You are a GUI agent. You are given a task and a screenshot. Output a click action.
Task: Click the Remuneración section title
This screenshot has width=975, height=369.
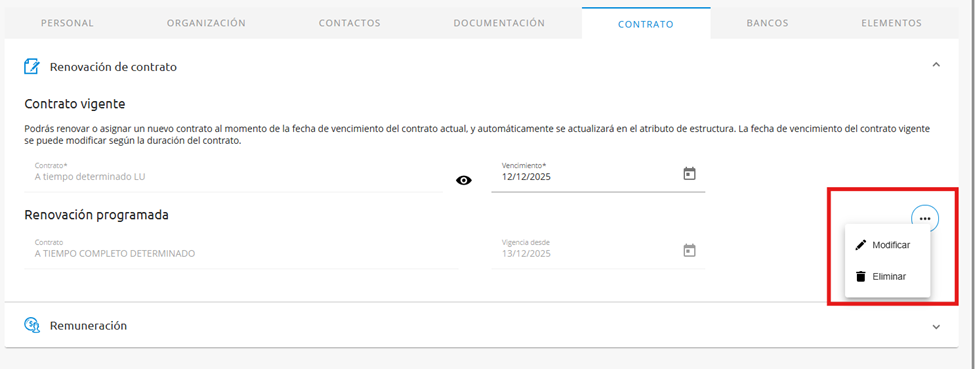tap(88, 325)
